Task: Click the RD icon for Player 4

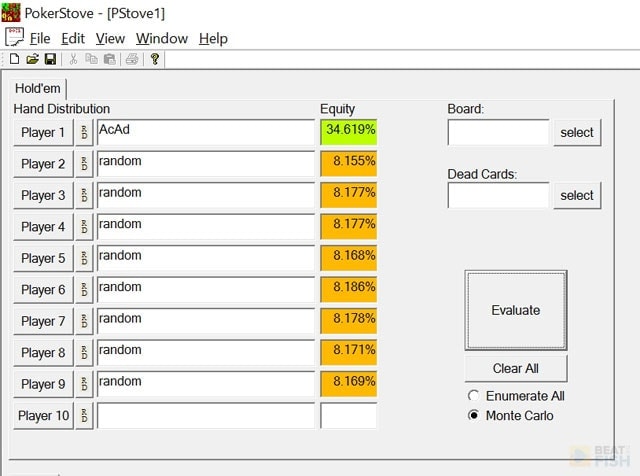Action: pos(84,227)
